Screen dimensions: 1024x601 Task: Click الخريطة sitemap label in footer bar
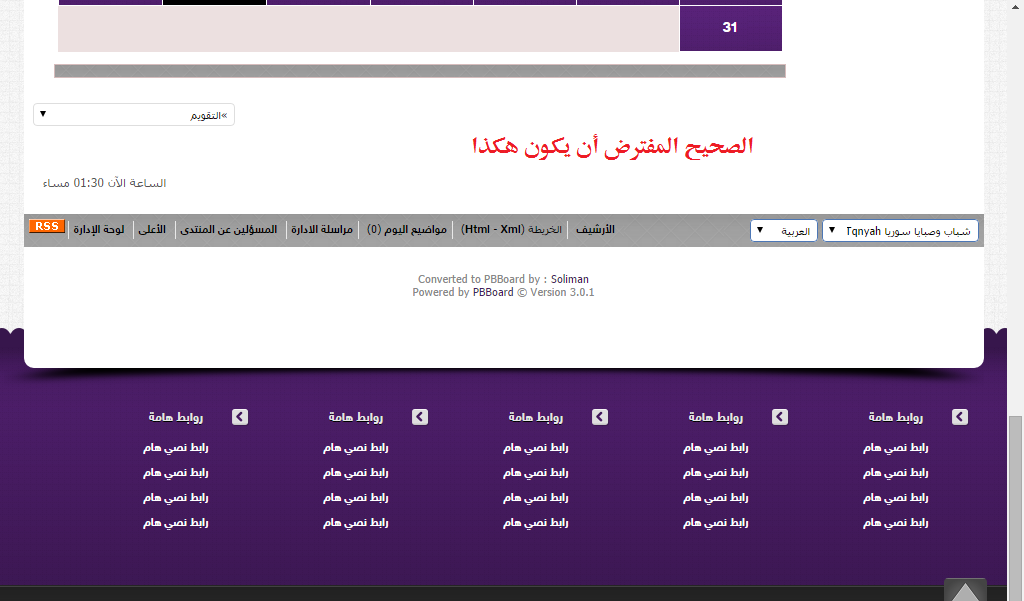coord(545,230)
